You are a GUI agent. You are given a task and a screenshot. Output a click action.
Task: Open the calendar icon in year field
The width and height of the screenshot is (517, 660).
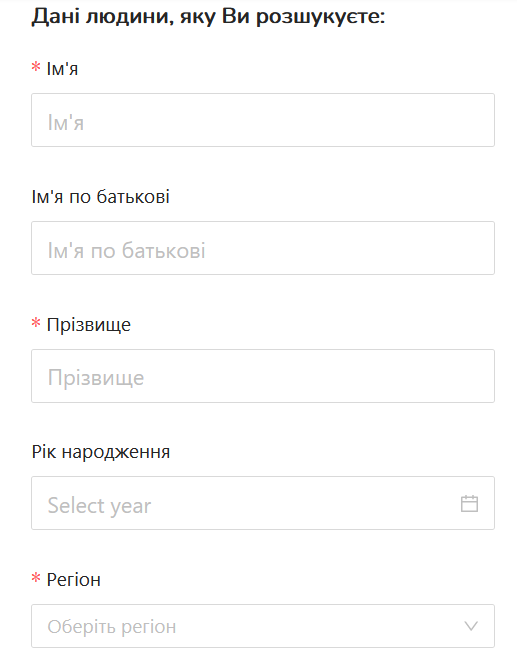tap(469, 503)
